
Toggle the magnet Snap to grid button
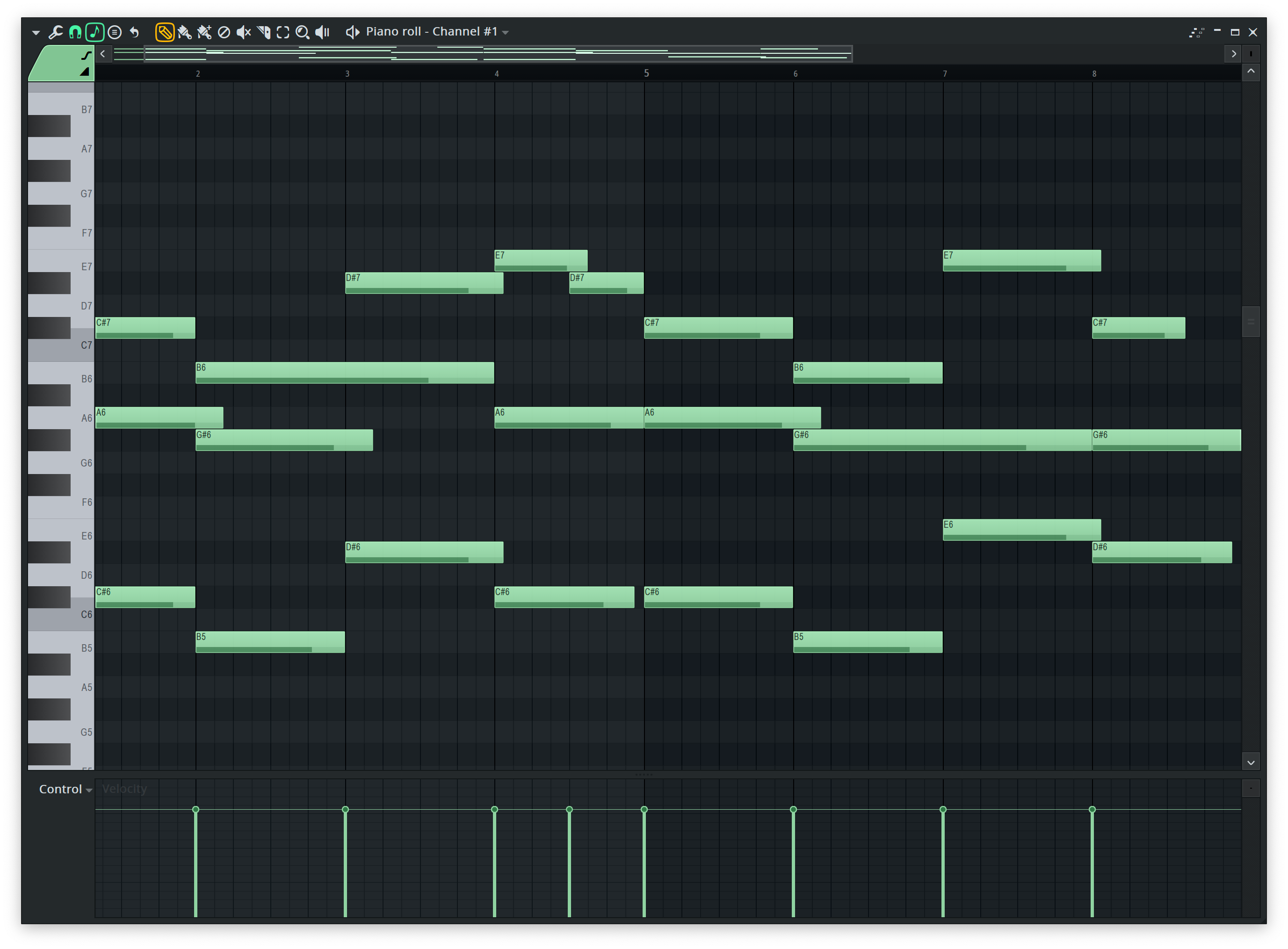point(75,32)
